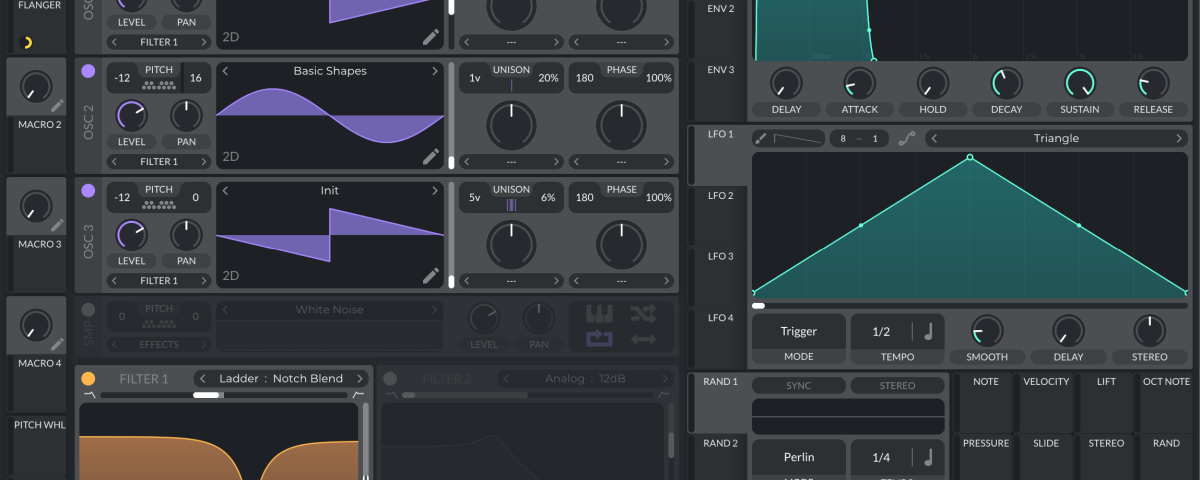
Task: Enable sample random phase shuffle icon
Action: [643, 314]
